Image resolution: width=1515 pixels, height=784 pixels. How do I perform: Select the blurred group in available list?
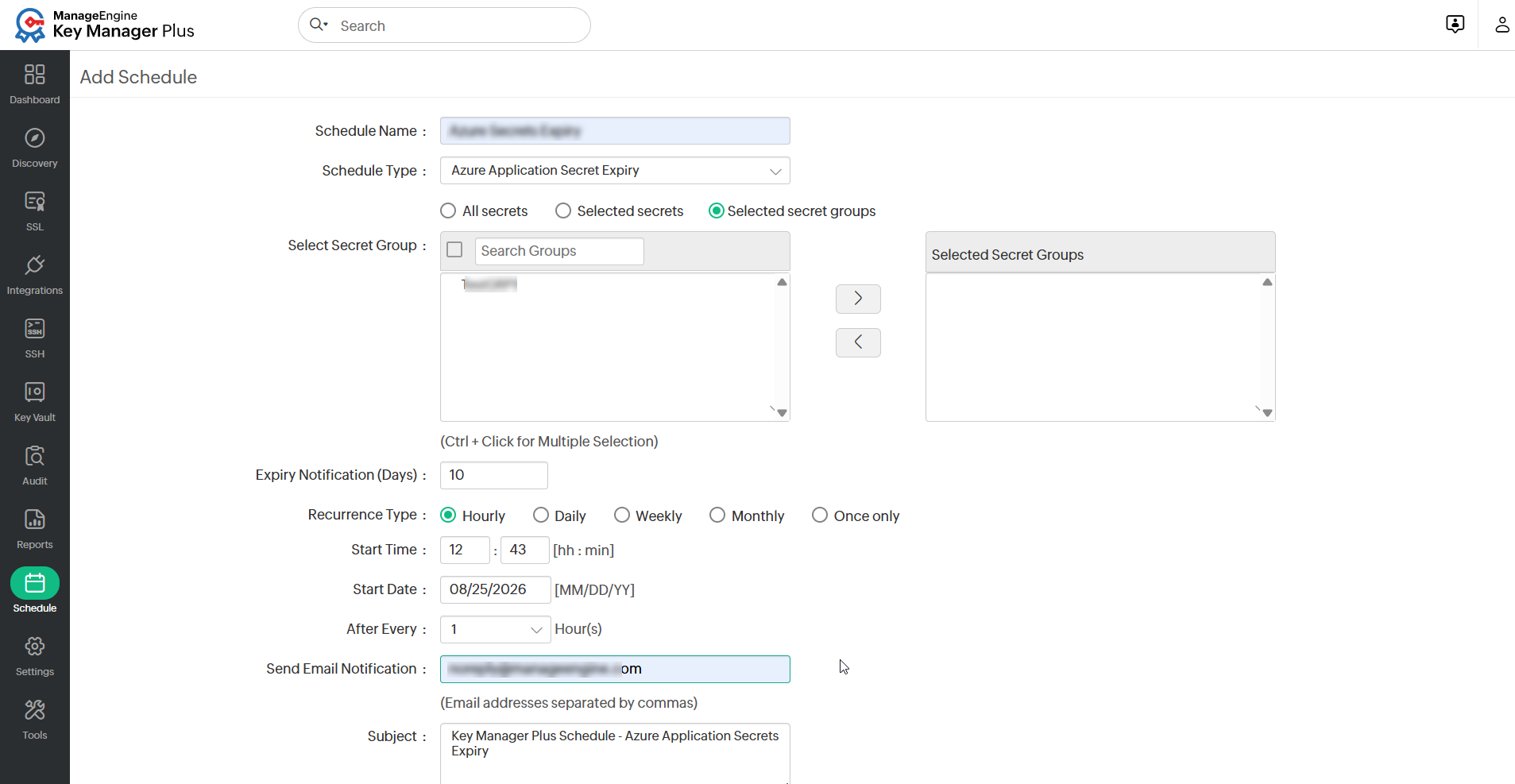(489, 284)
